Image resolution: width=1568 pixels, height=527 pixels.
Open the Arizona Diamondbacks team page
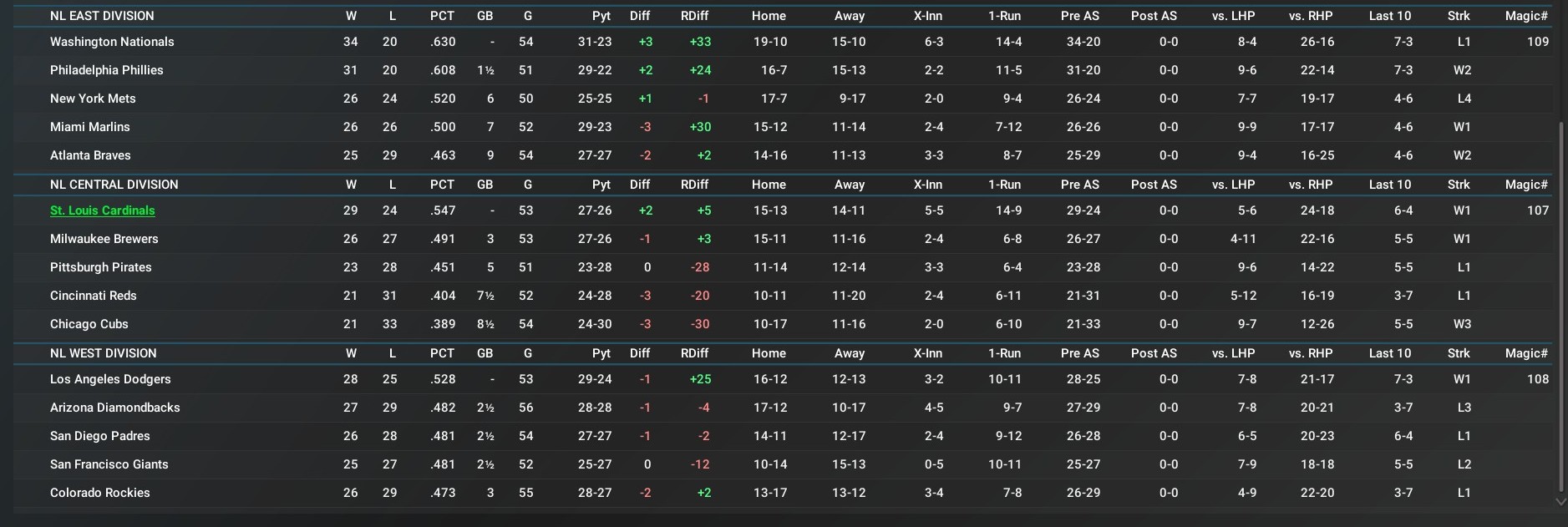pos(114,408)
